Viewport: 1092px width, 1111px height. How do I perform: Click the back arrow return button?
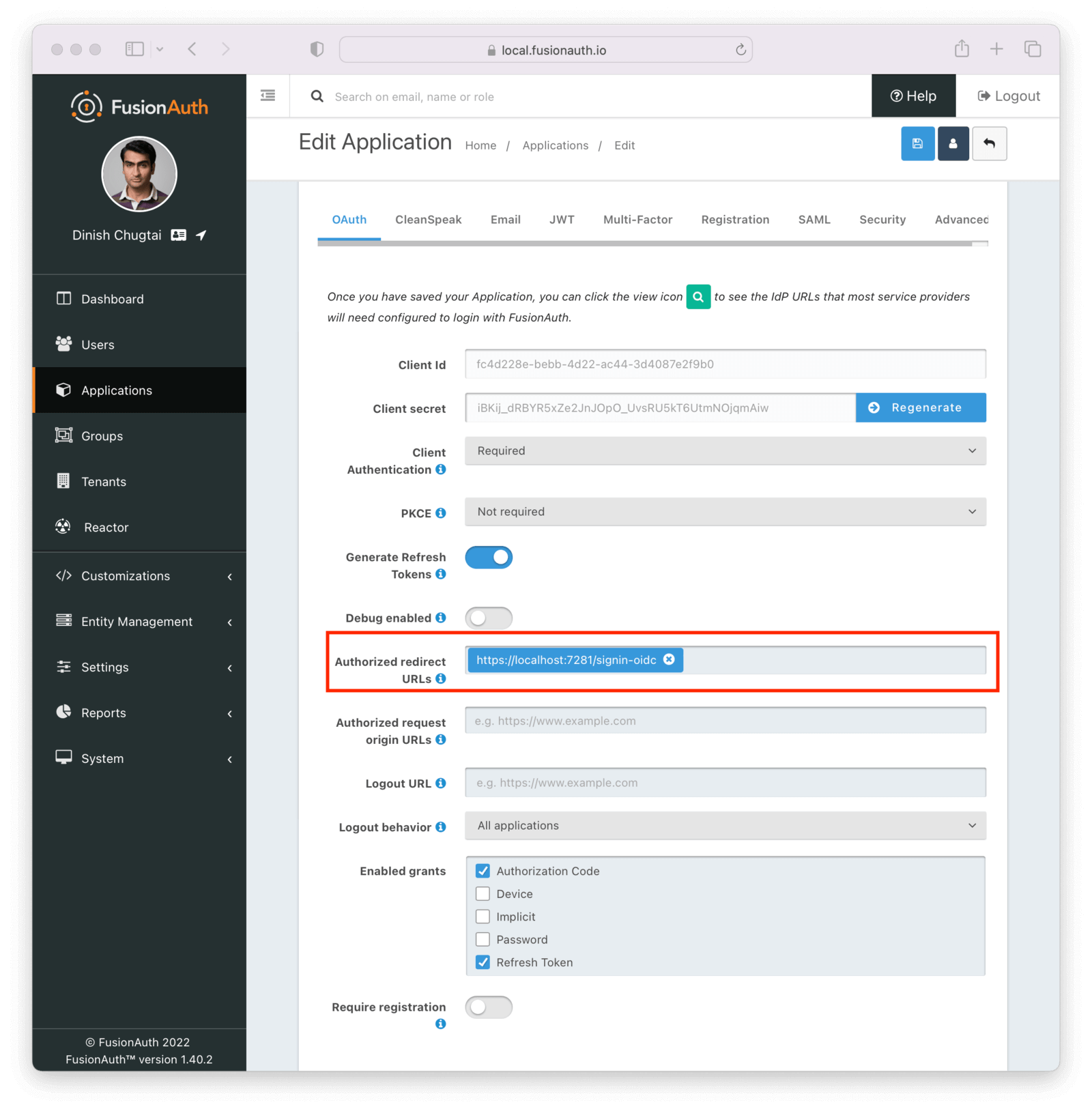coord(989,144)
